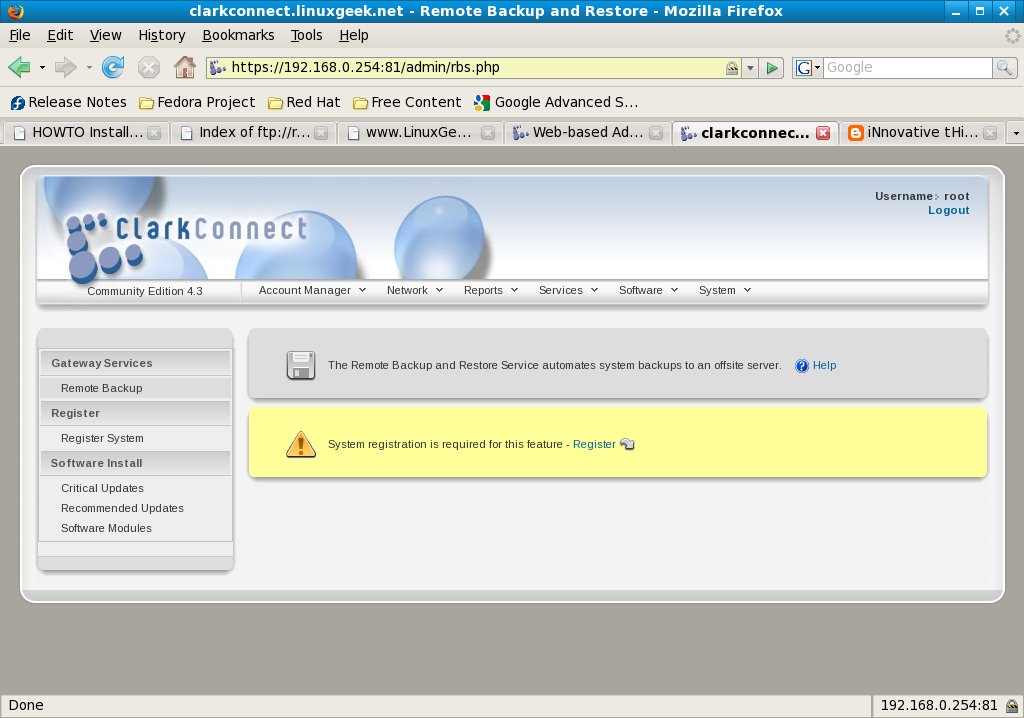Click the URL address field

tap(475, 67)
